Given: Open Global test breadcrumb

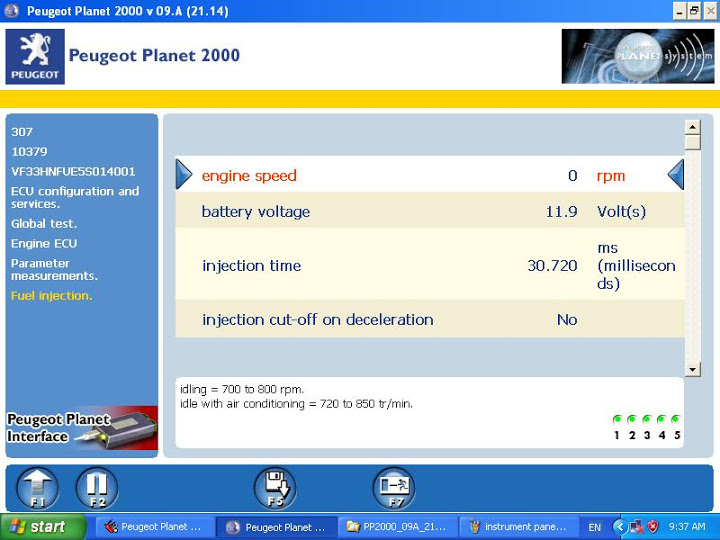Looking at the screenshot, I should 44,224.
